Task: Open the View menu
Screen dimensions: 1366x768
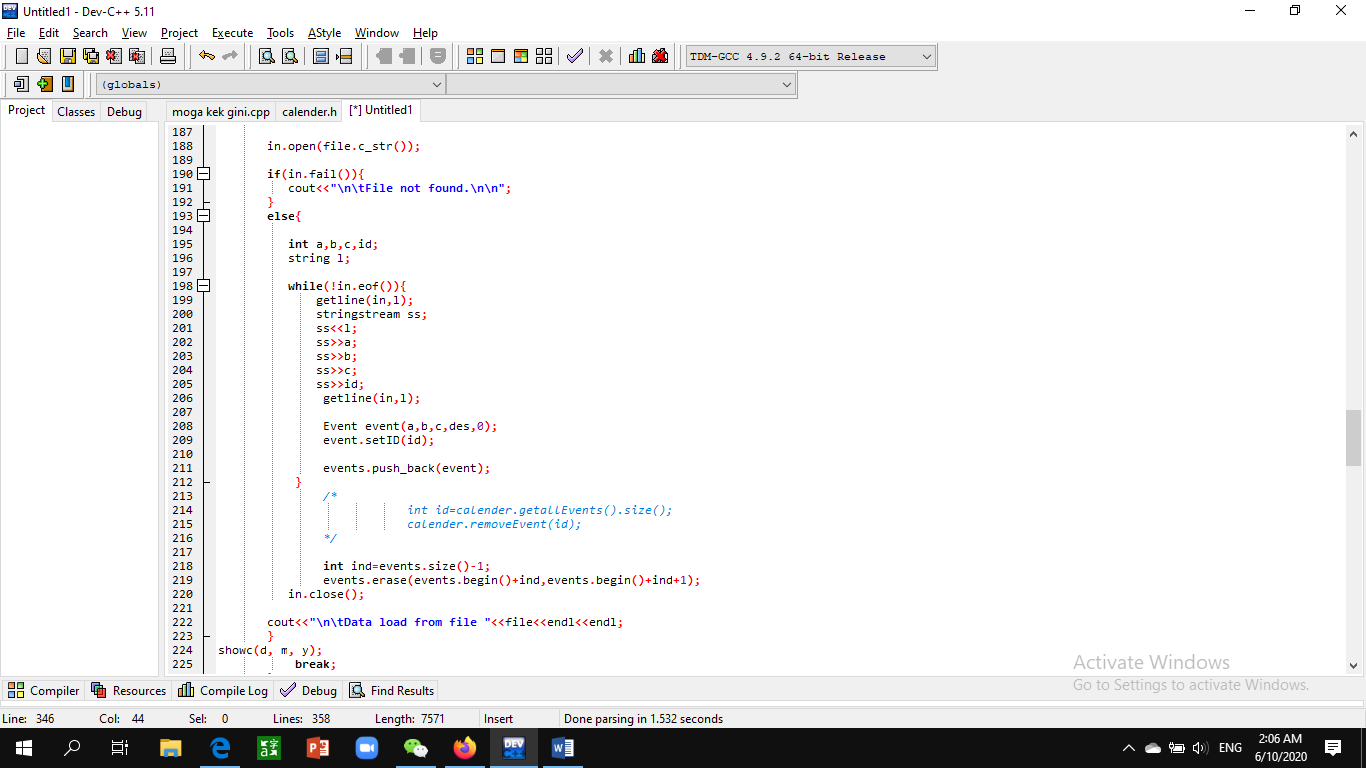Action: click(134, 33)
